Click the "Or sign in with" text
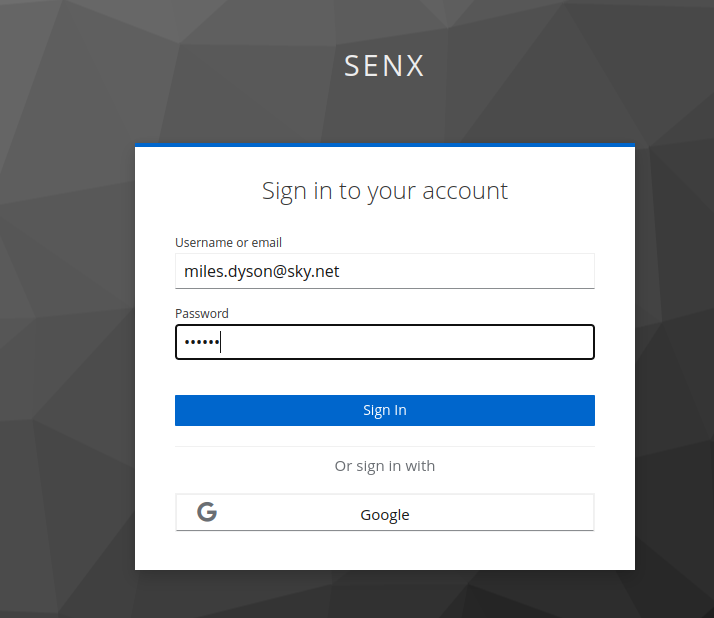Viewport: 714px width, 618px height. pyautogui.click(x=385, y=466)
